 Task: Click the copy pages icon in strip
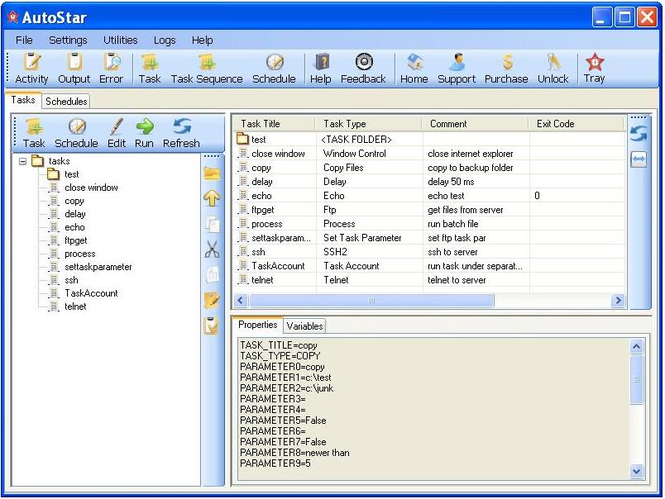212,224
